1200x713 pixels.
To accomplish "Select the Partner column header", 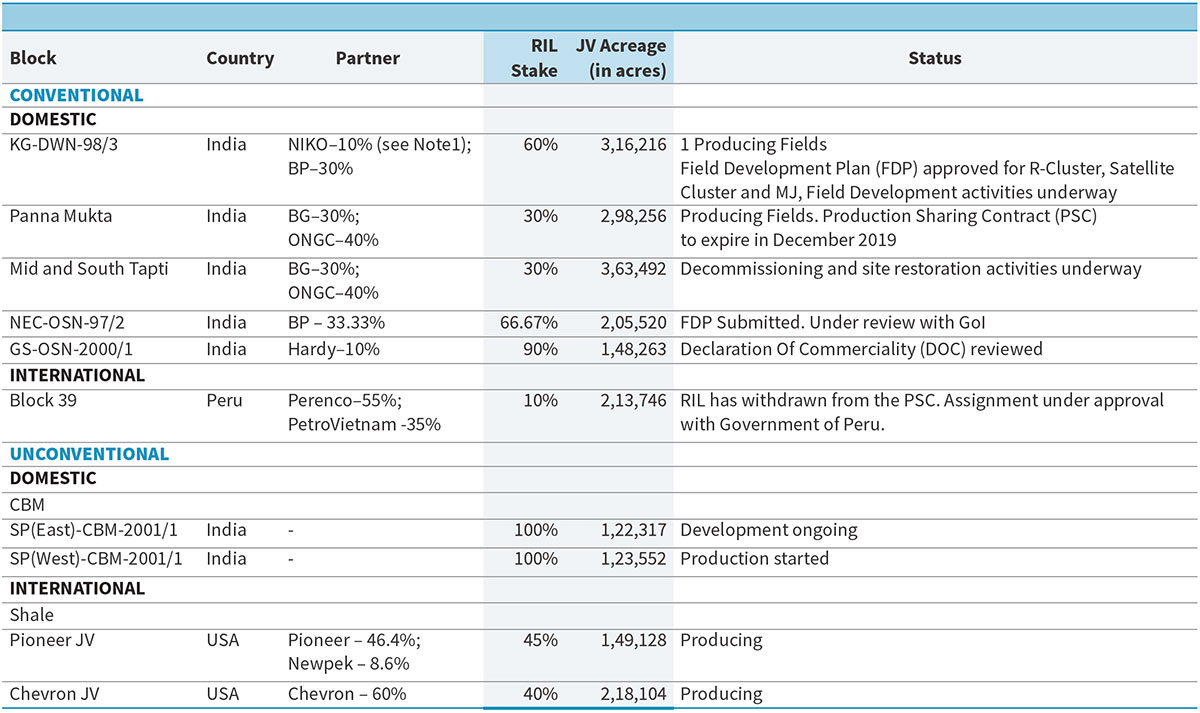I will [367, 58].
